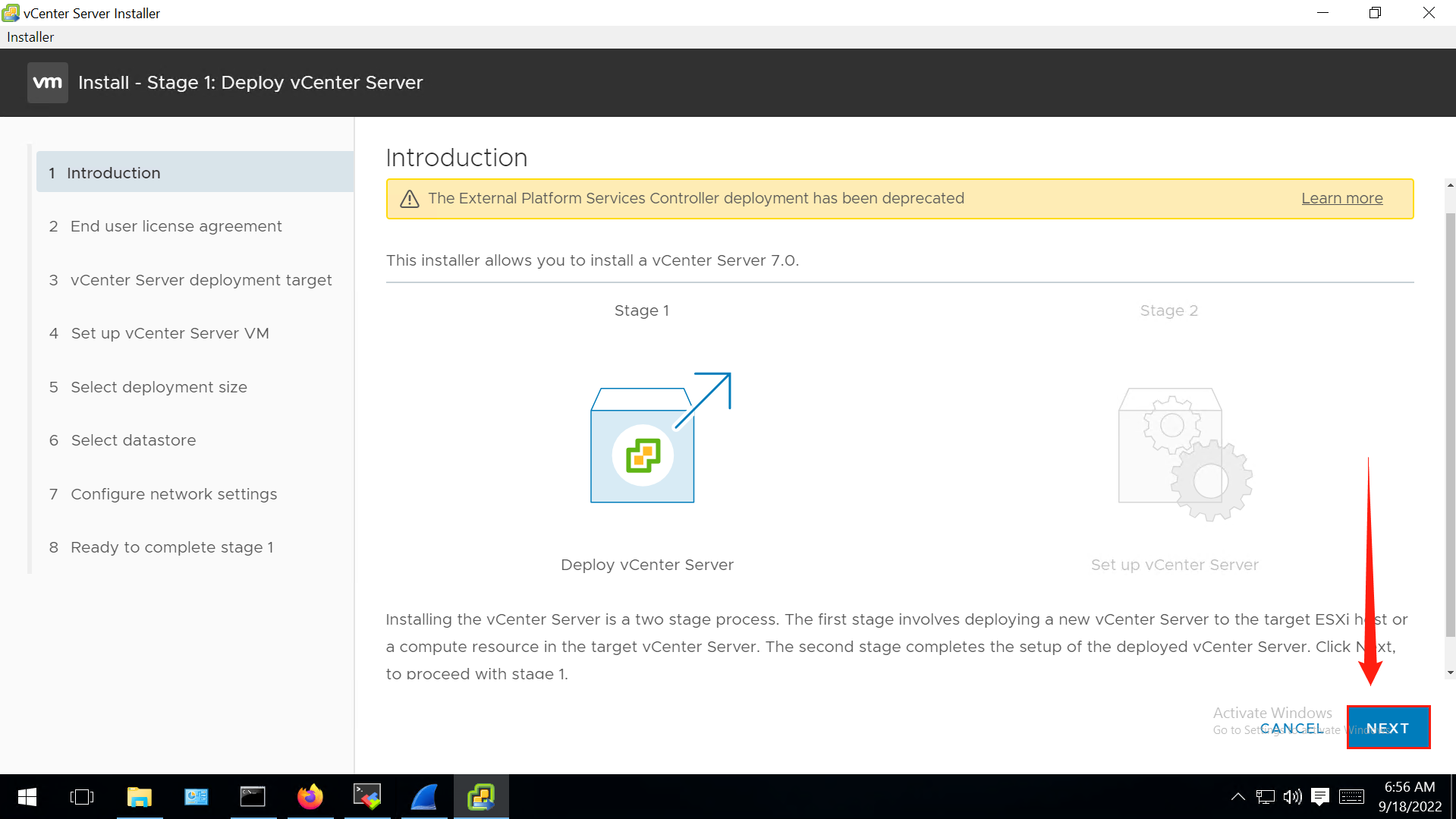Select step 7 Configure network settings
This screenshot has width=1456, height=819.
(x=195, y=494)
